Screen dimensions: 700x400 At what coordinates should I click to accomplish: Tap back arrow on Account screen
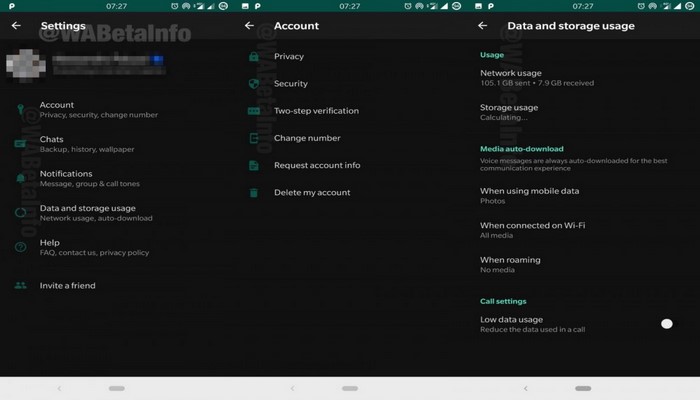249,26
